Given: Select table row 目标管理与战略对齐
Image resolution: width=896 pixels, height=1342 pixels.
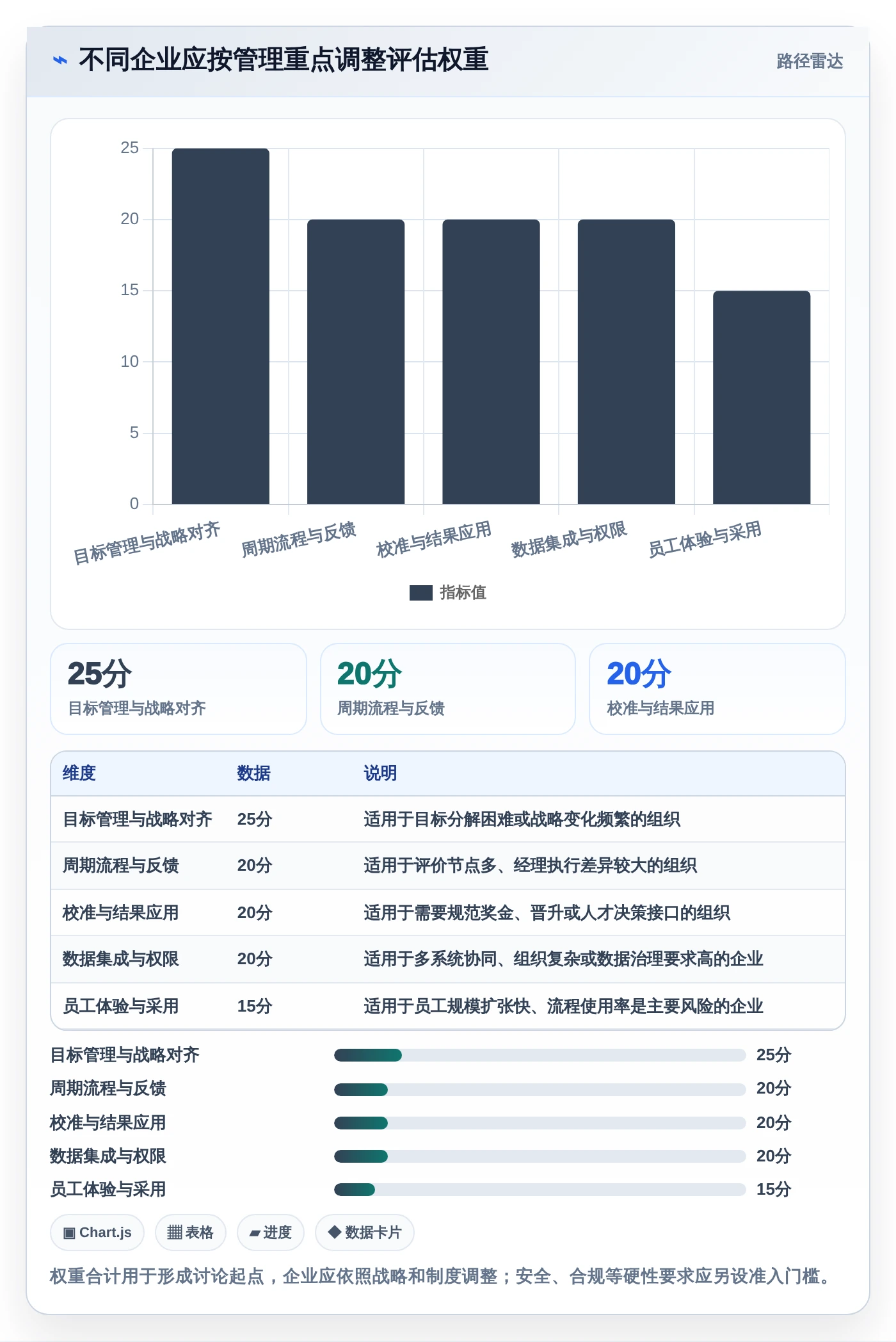Looking at the screenshot, I should point(448,820).
